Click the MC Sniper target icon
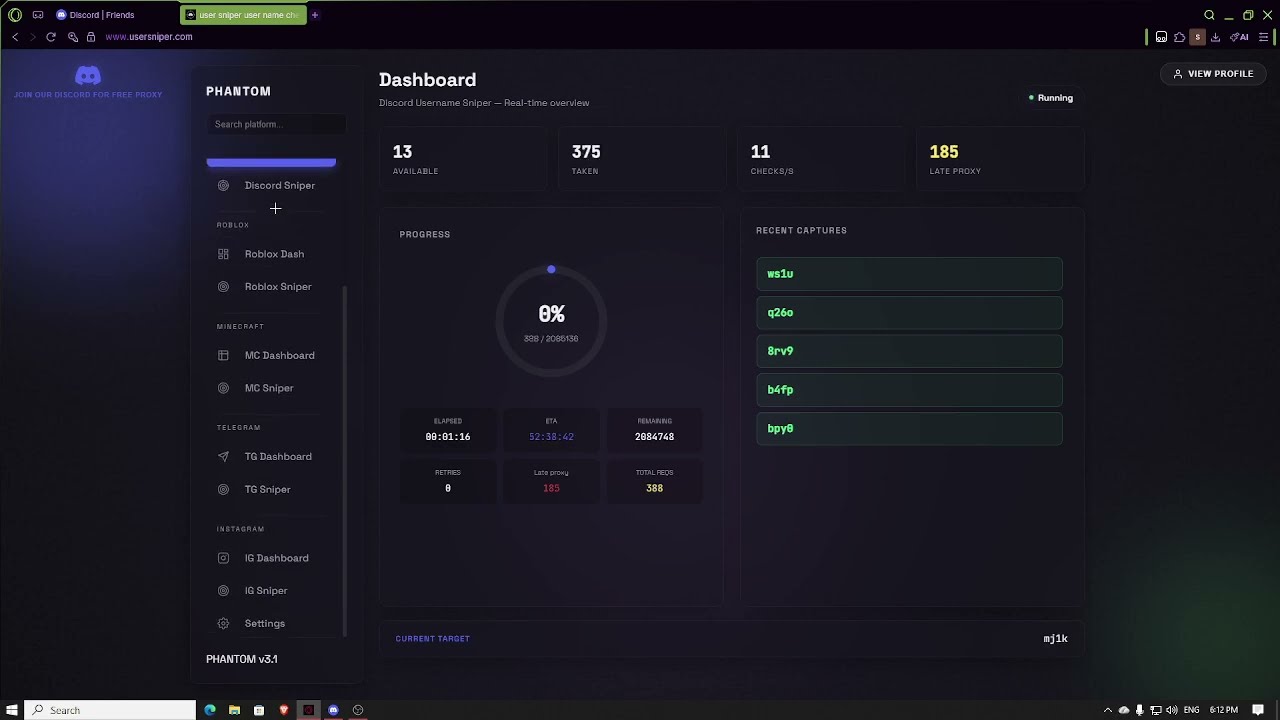The image size is (1280, 720). (223, 388)
